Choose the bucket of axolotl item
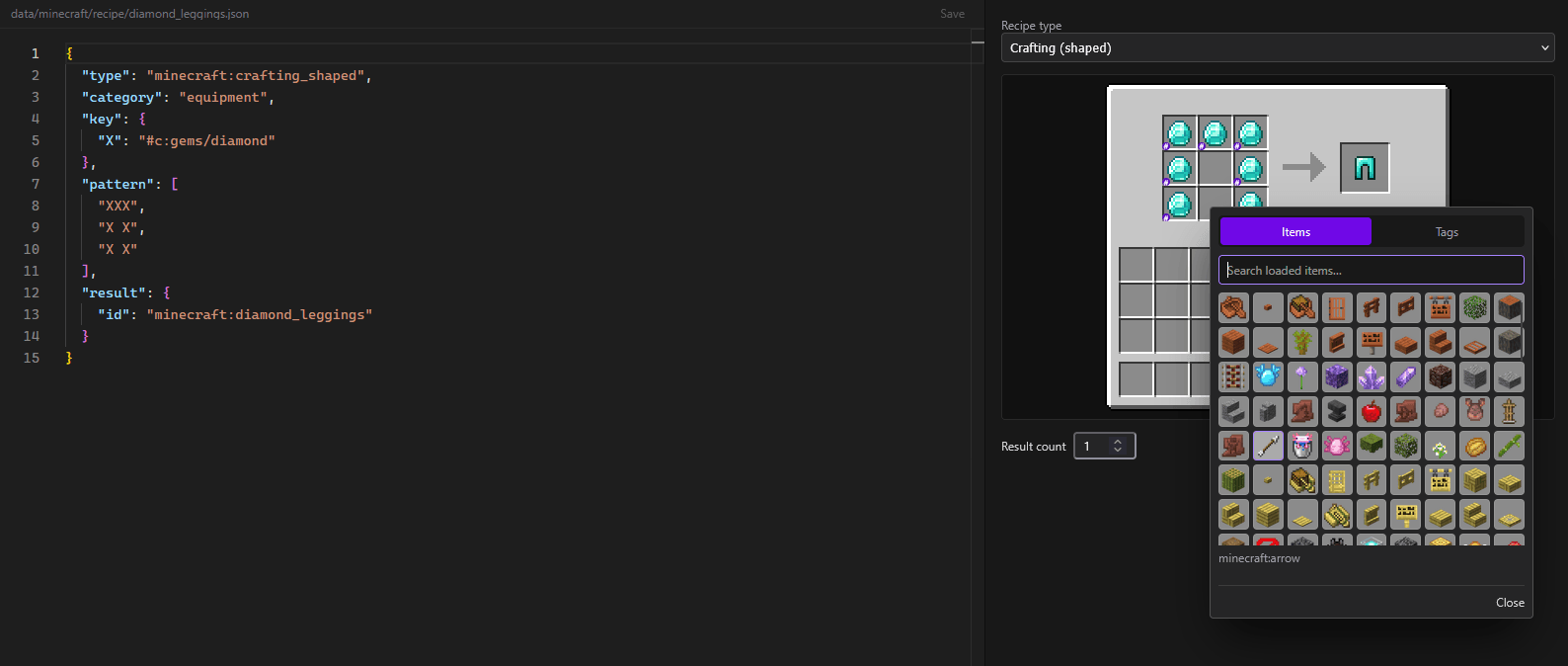Screen dimensions: 1568x666 pyautogui.click(x=1302, y=446)
